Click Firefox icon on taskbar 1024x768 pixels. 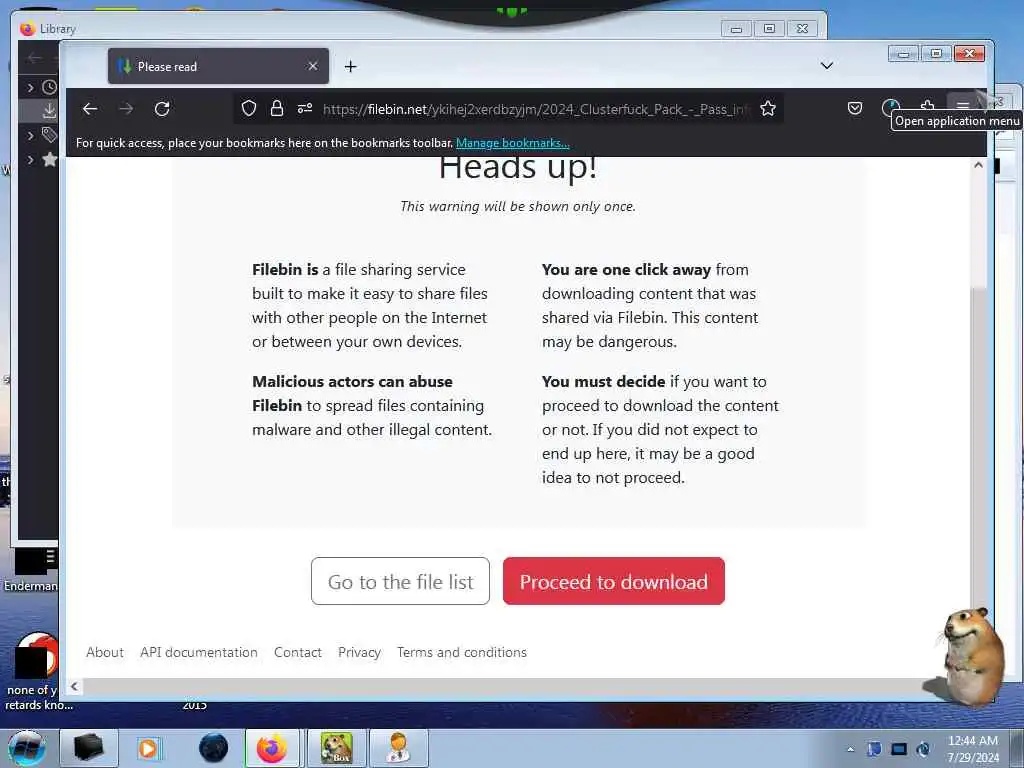[272, 748]
